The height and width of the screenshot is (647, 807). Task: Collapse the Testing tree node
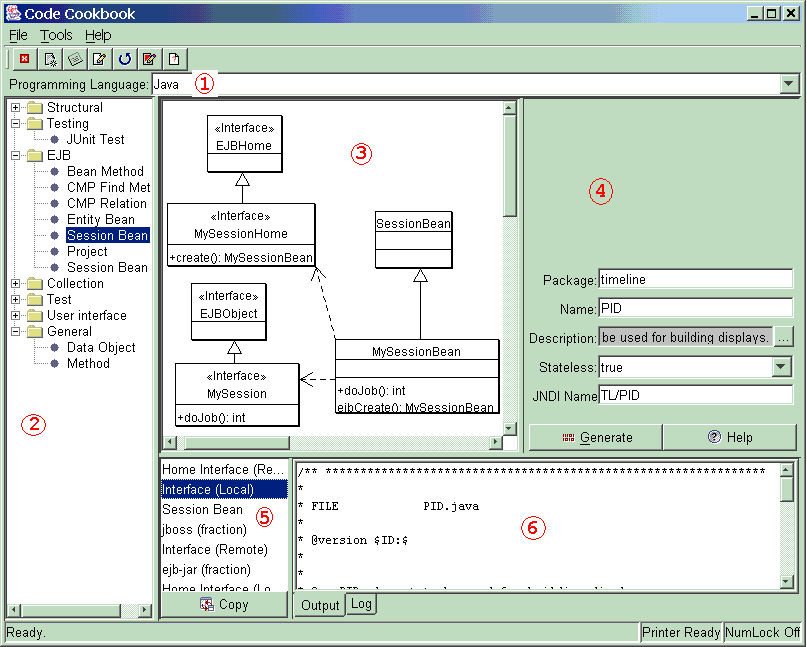pyautogui.click(x=15, y=124)
